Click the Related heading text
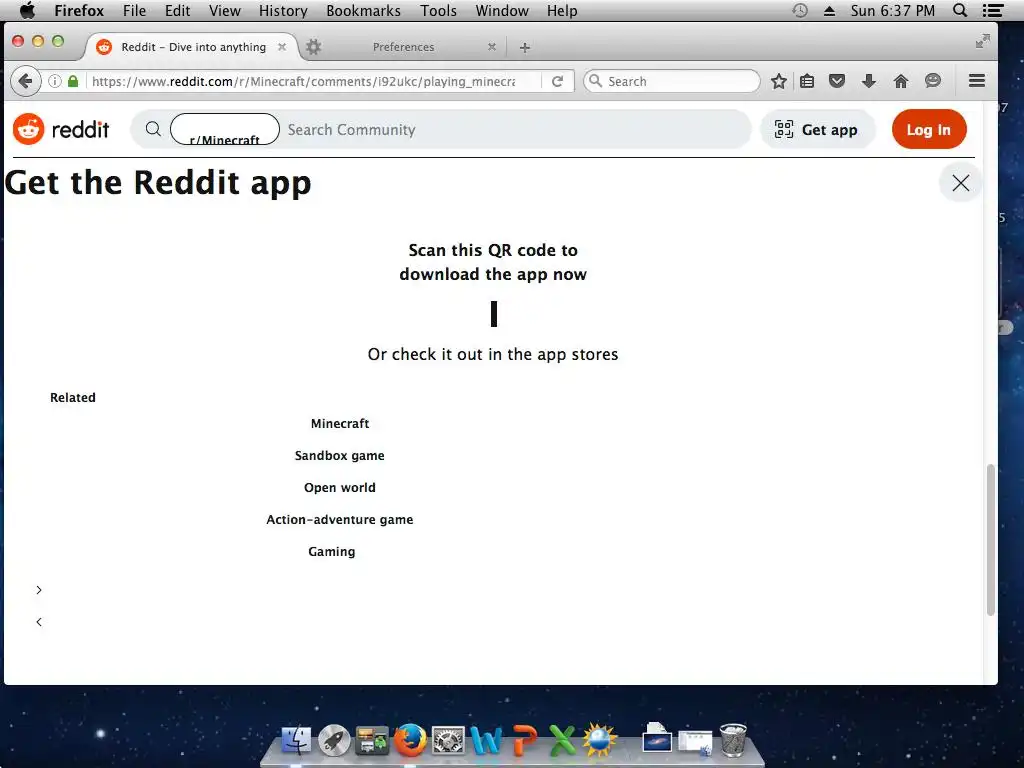 click(x=72, y=397)
